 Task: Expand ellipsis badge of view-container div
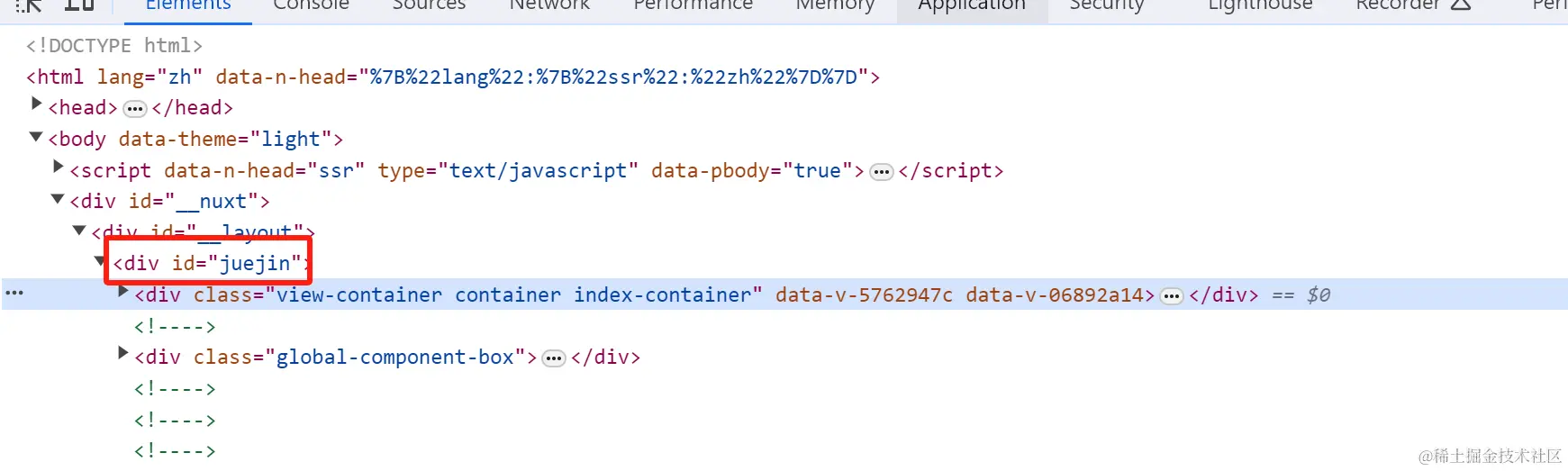click(1172, 296)
